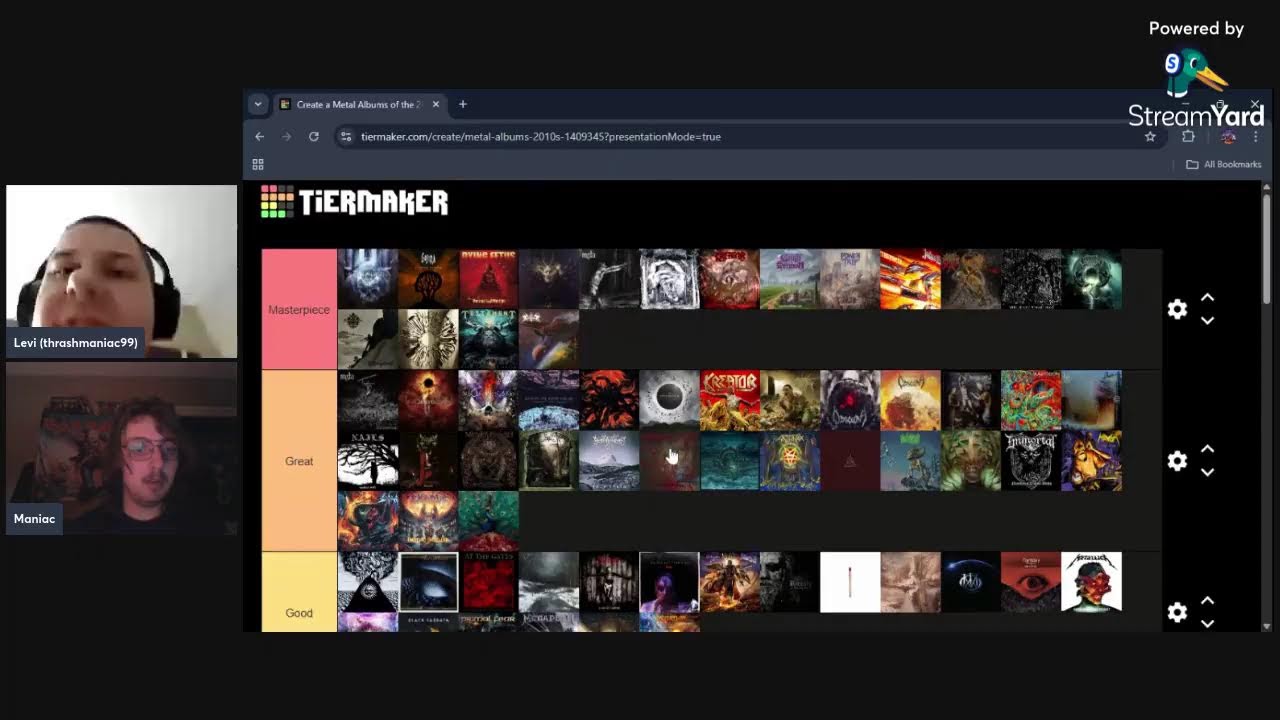Select the Masterpiece tier label
The height and width of the screenshot is (720, 1280).
[x=299, y=309]
